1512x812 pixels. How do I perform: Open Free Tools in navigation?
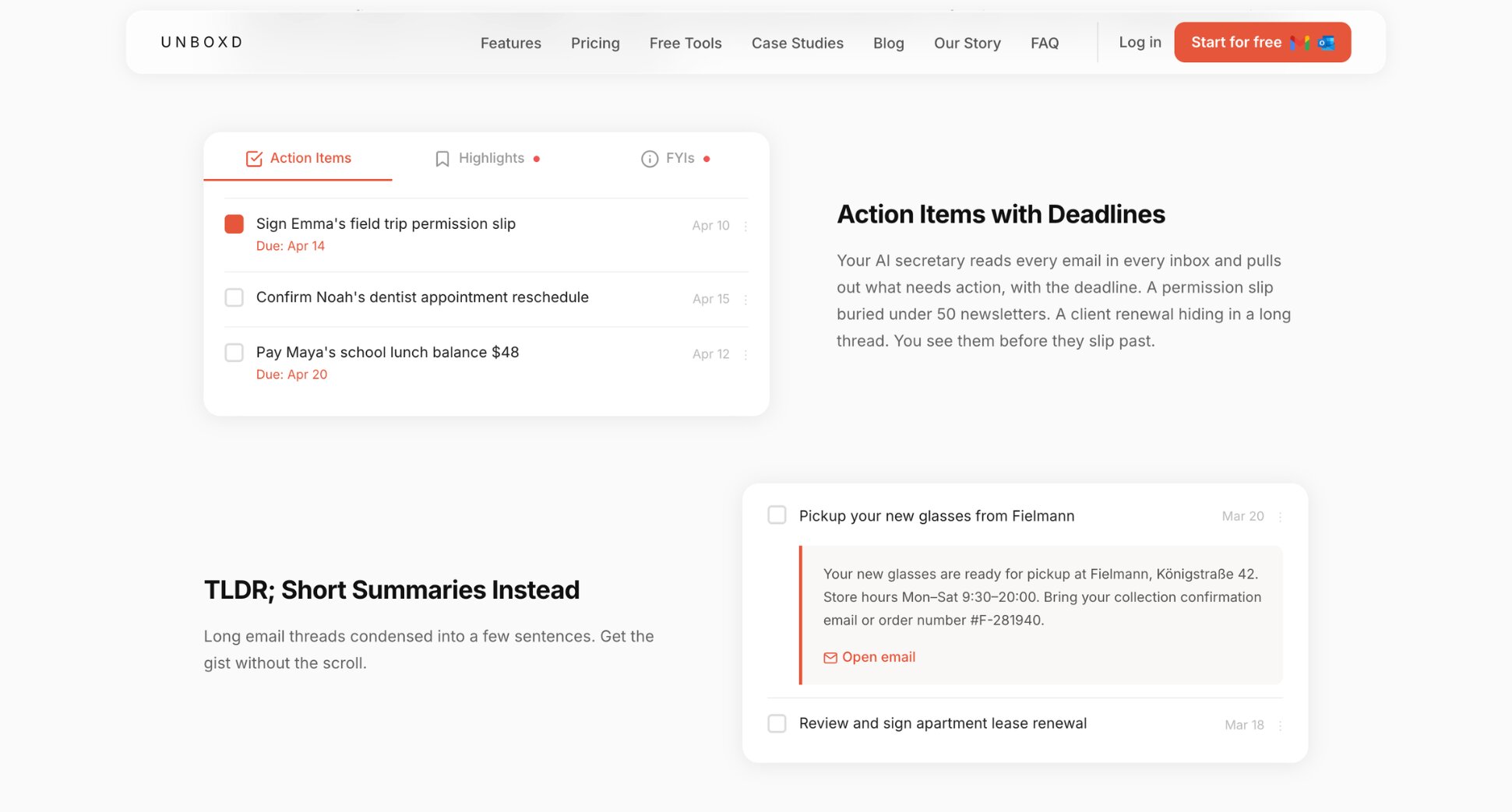(686, 43)
